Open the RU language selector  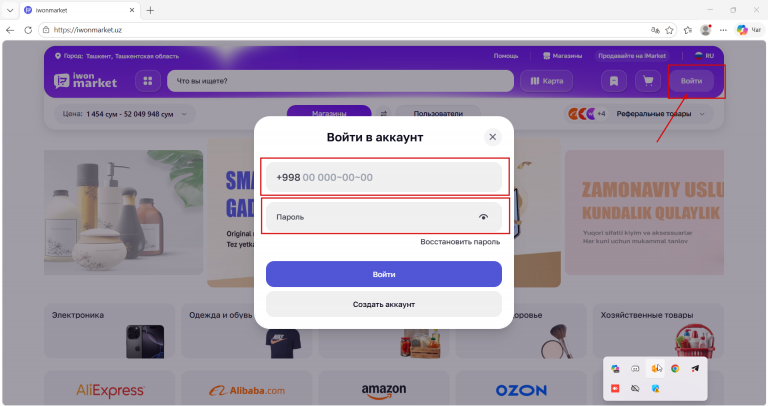[x=704, y=56]
